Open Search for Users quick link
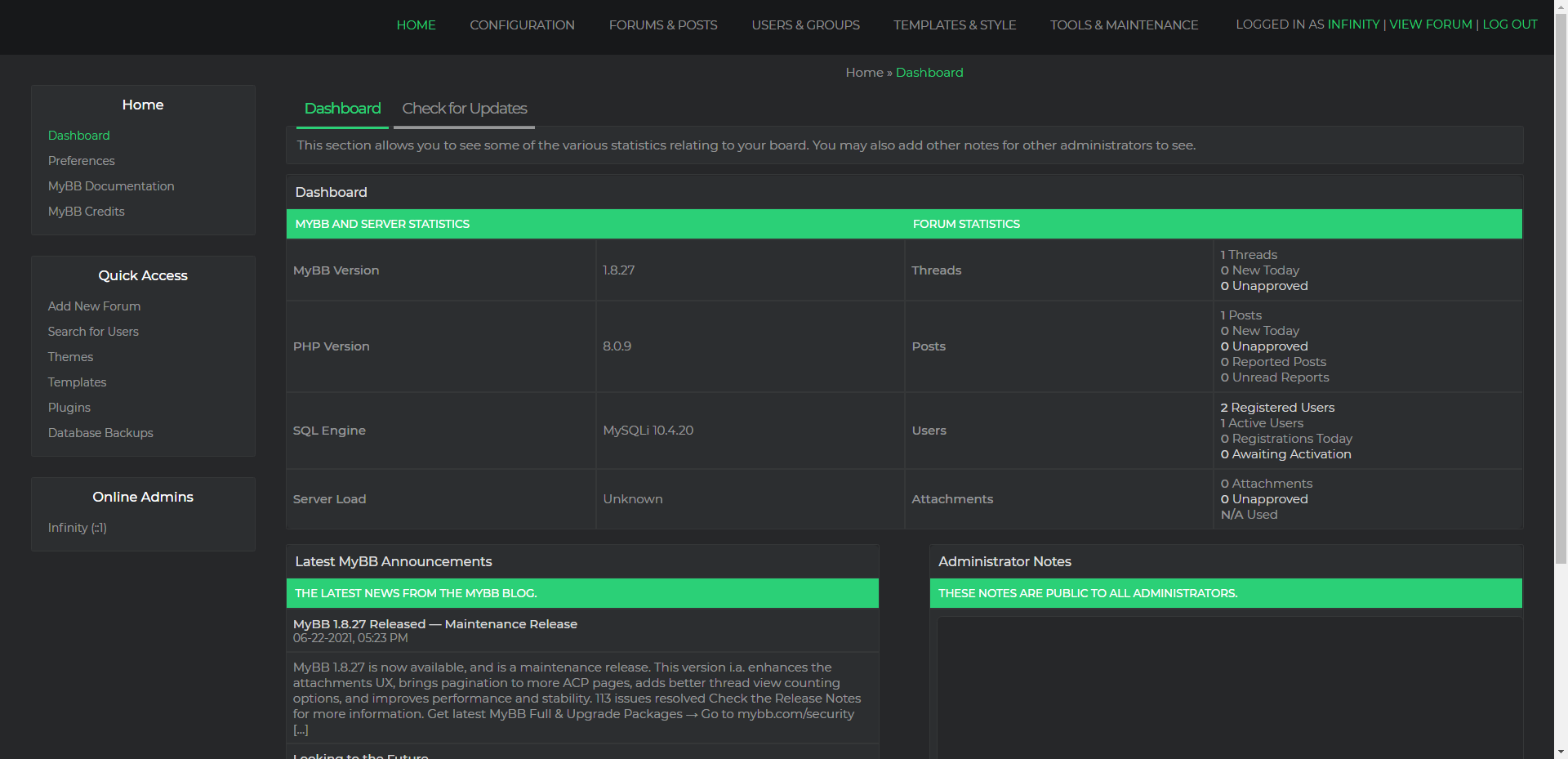 pos(93,332)
